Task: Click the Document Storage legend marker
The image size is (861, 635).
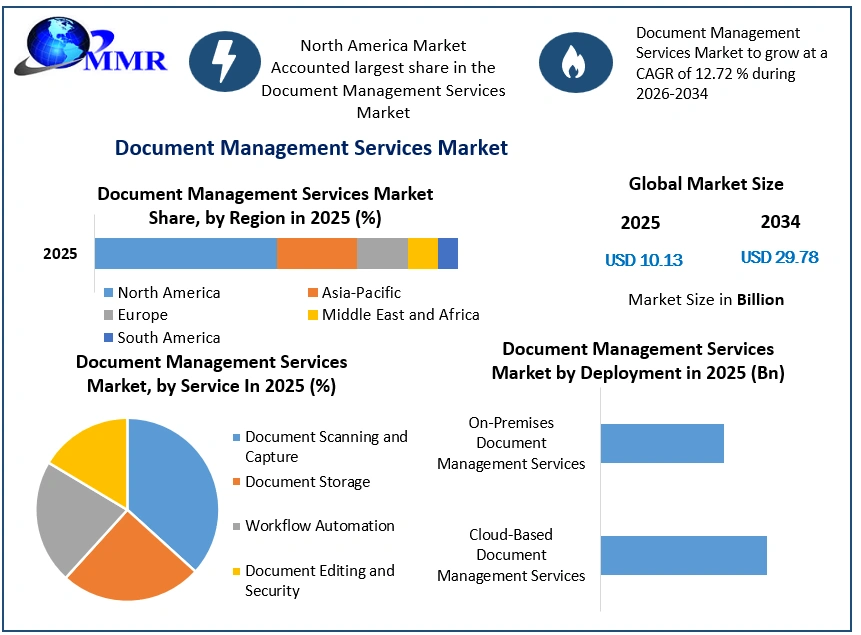Action: (x=237, y=482)
